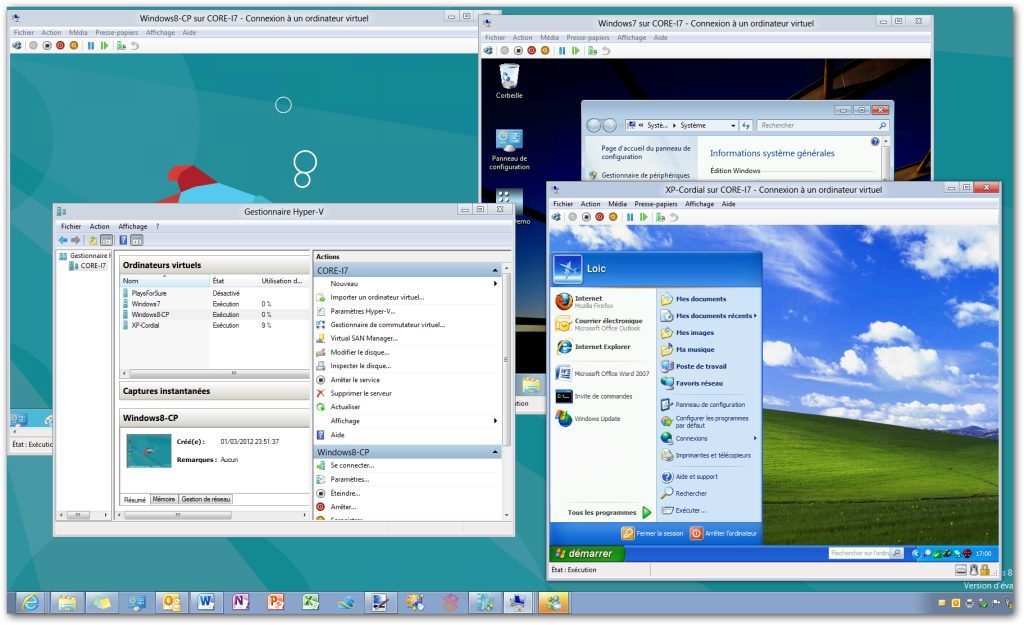
Task: Sort by Nom column header
Action: [x=165, y=281]
